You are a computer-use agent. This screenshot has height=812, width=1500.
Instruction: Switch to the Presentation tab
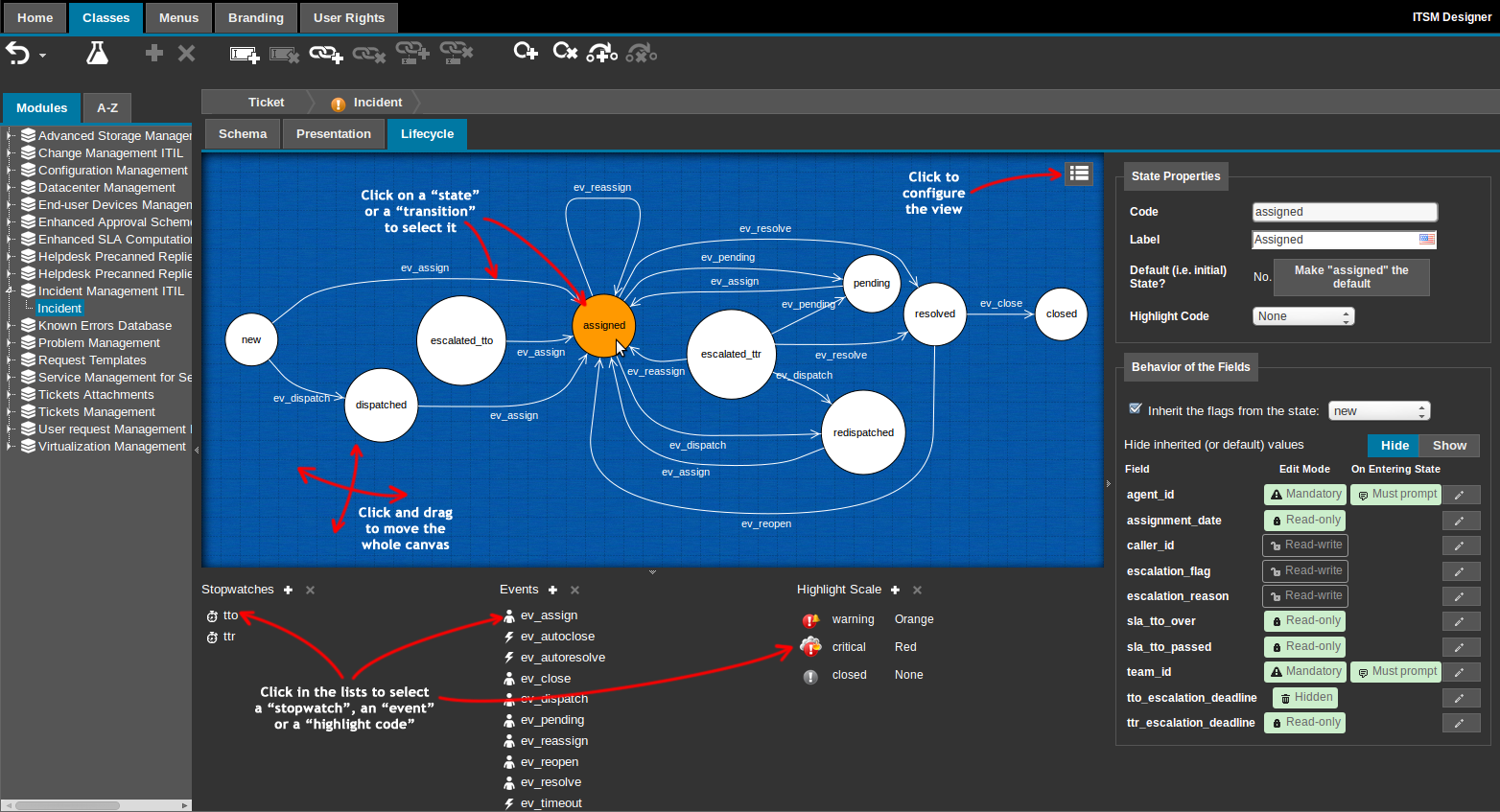[x=333, y=133]
